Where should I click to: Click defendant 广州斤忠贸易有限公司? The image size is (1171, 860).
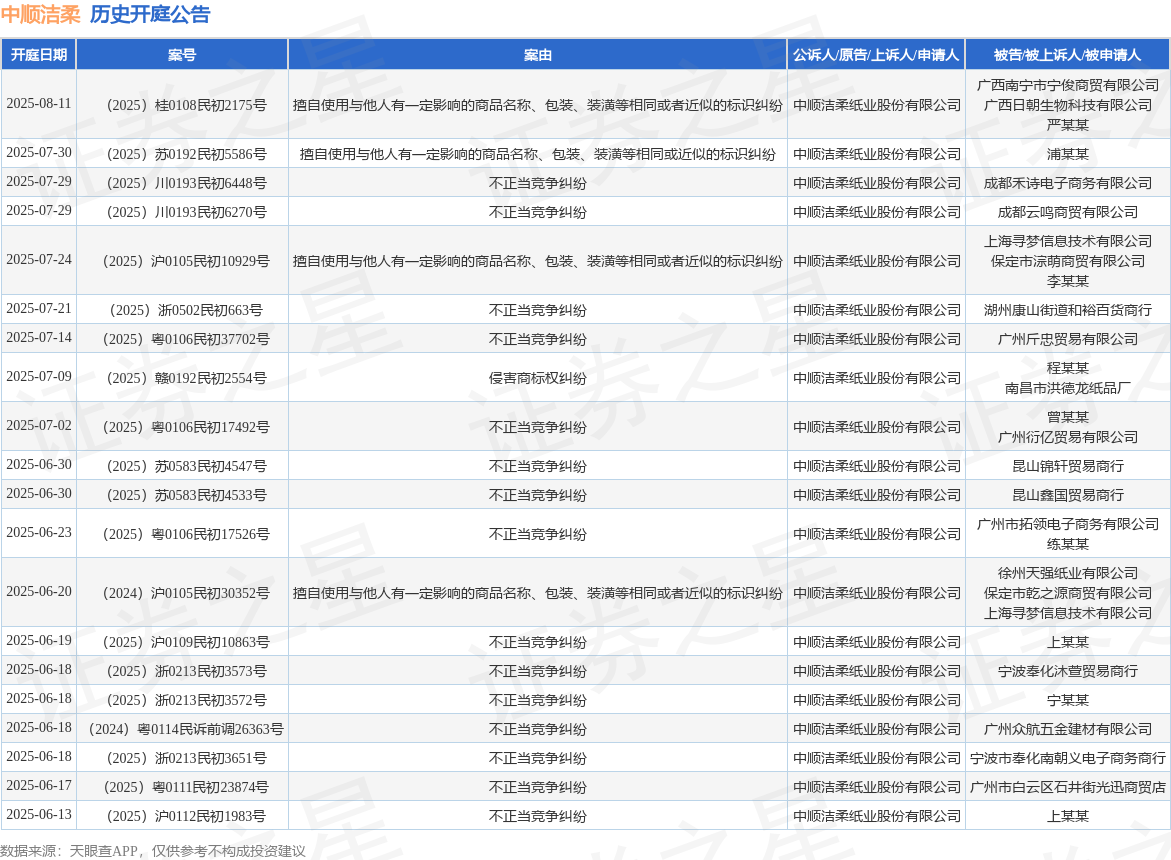coord(1068,339)
